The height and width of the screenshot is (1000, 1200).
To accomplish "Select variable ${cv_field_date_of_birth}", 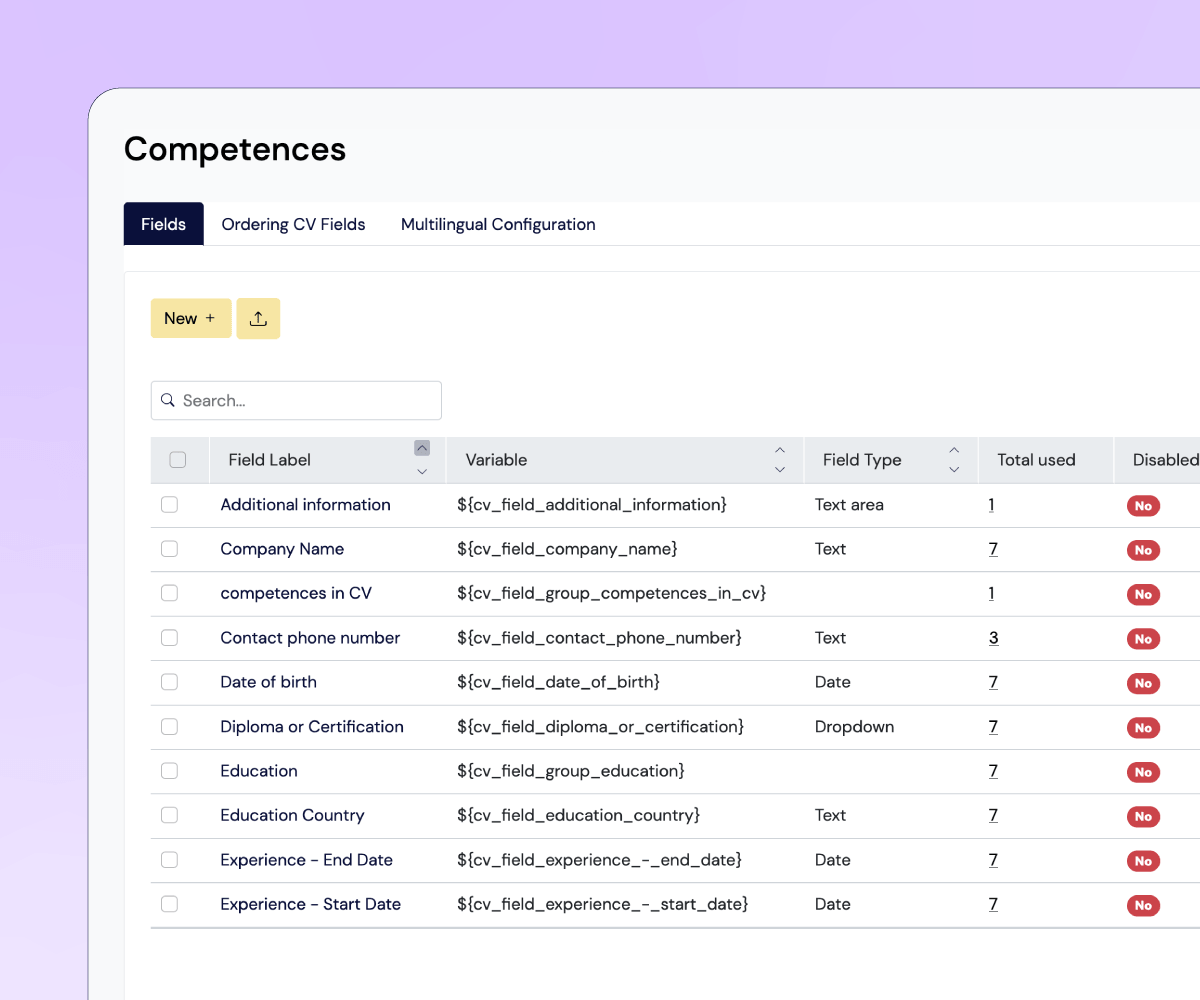I will [x=558, y=682].
